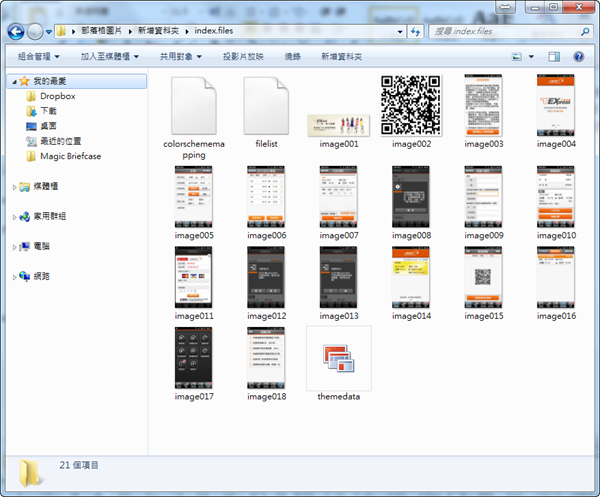Click the 新增資料夾 button
Image resolution: width=600 pixels, height=497 pixels.
(x=341, y=57)
